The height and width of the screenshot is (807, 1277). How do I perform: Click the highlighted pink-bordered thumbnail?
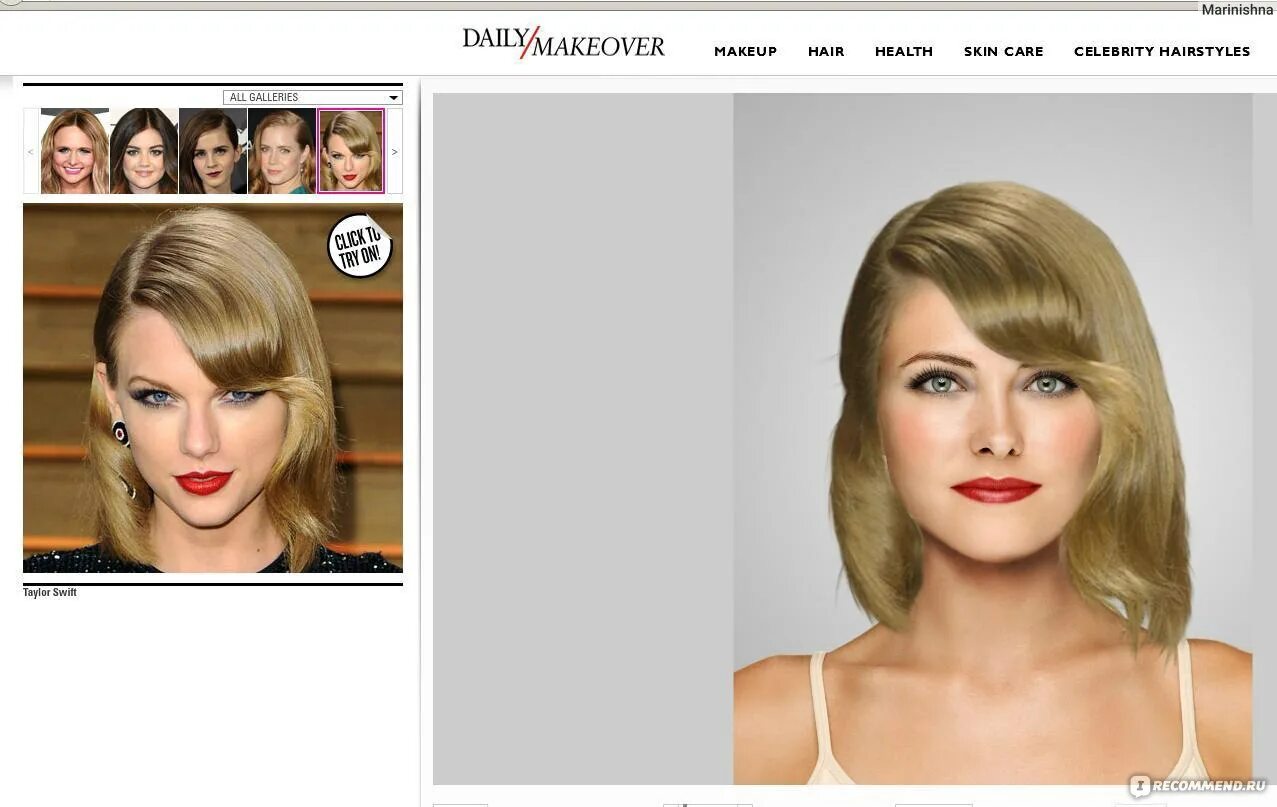[x=350, y=151]
